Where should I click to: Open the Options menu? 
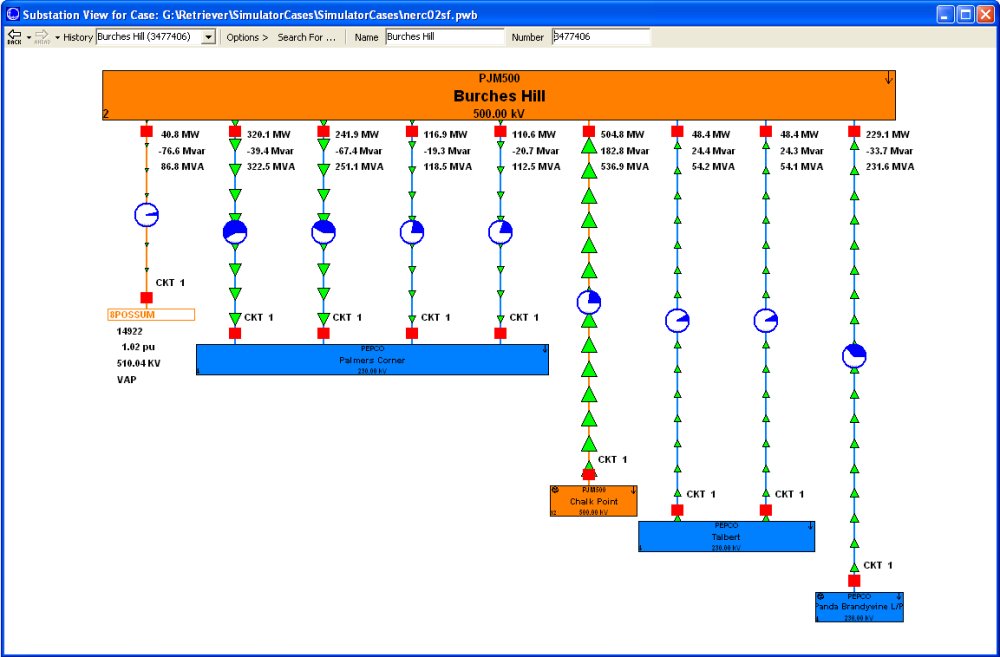point(246,37)
